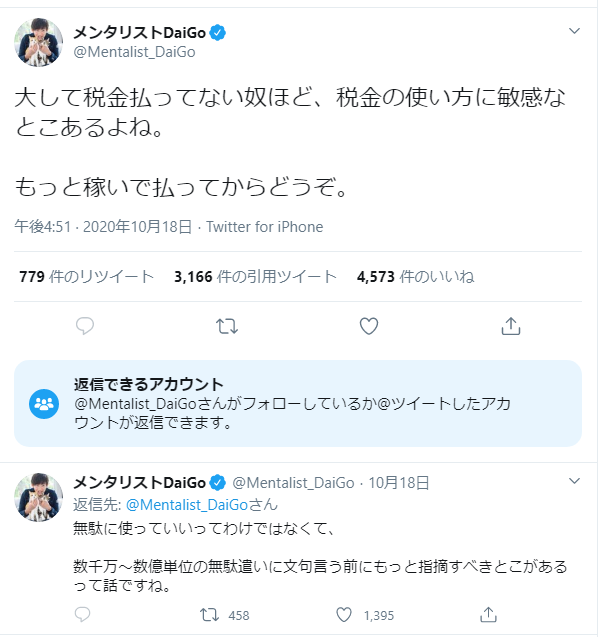The image size is (602, 637).
Task: Open the avatar on the reply tweet
Action: [39, 494]
